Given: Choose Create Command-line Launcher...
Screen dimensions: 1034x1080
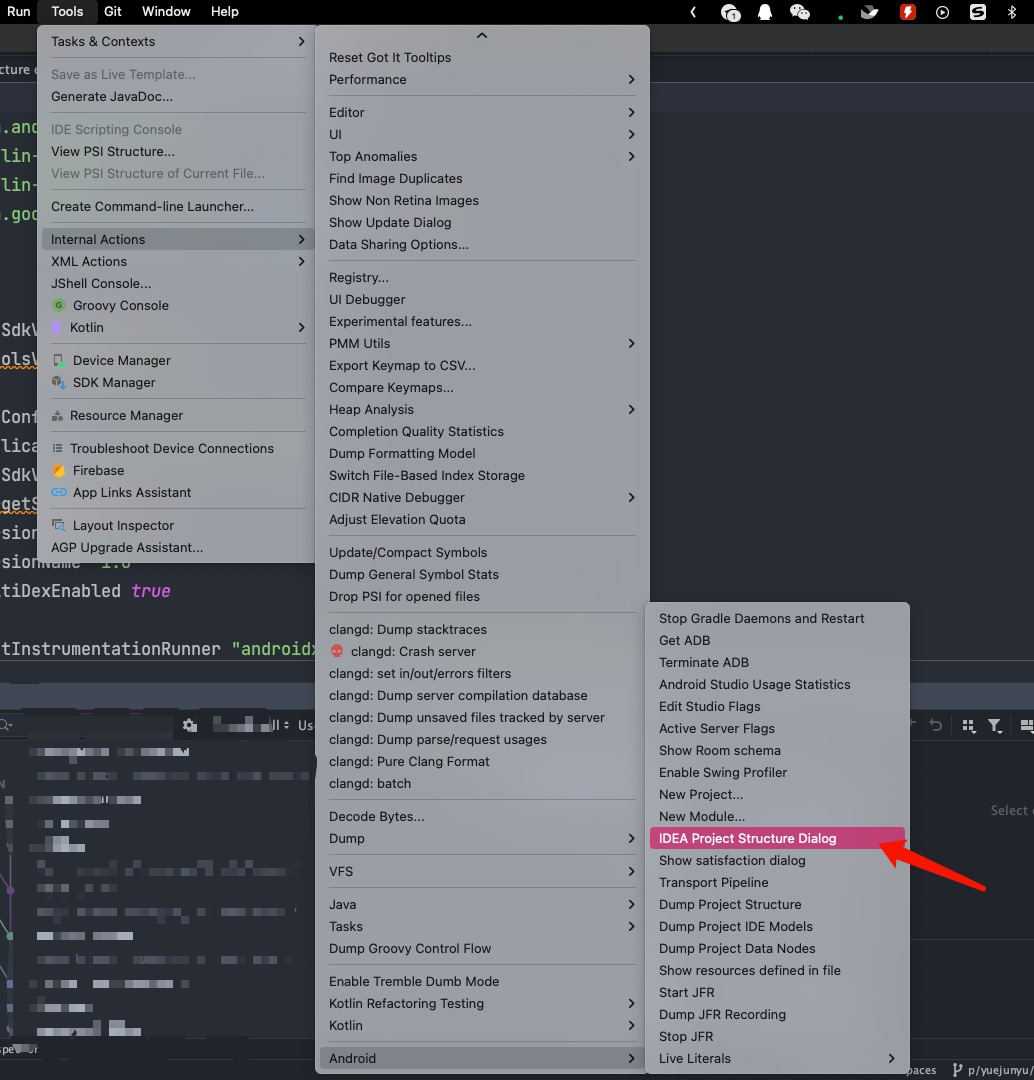Looking at the screenshot, I should click(178, 207).
